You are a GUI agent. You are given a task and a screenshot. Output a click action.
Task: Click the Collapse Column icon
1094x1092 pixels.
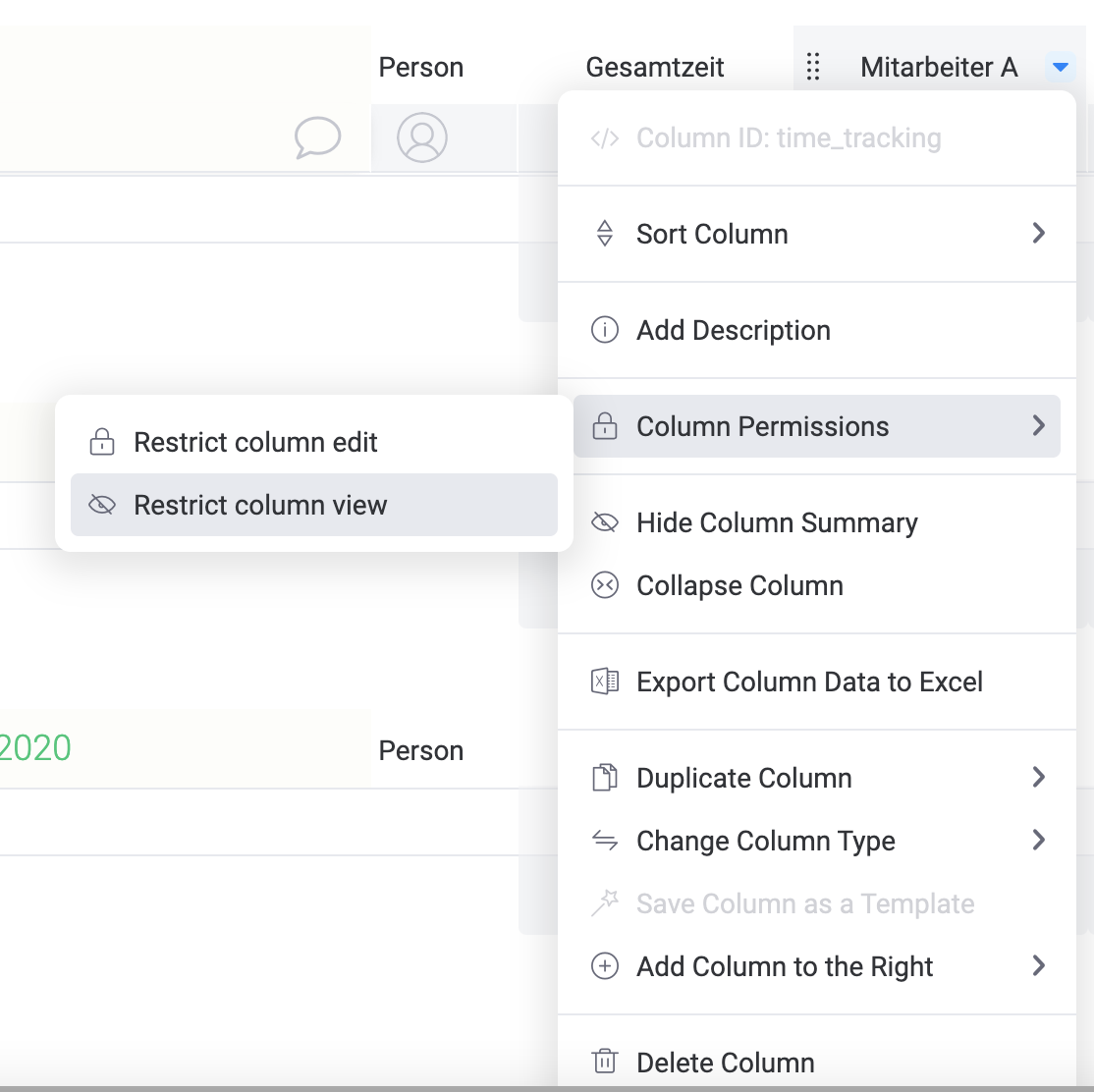[x=605, y=585]
